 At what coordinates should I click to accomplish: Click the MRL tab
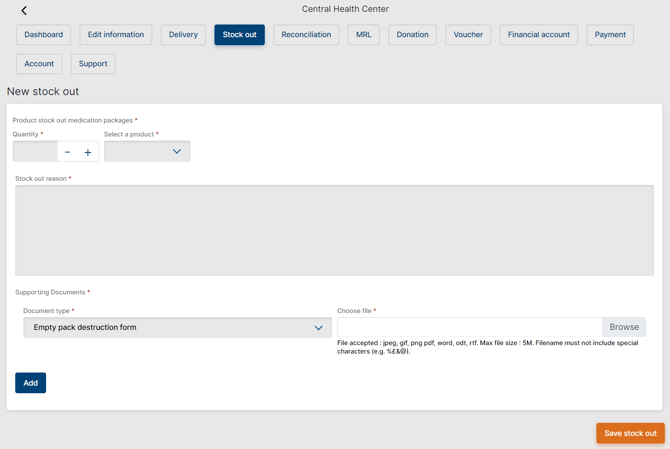[363, 35]
